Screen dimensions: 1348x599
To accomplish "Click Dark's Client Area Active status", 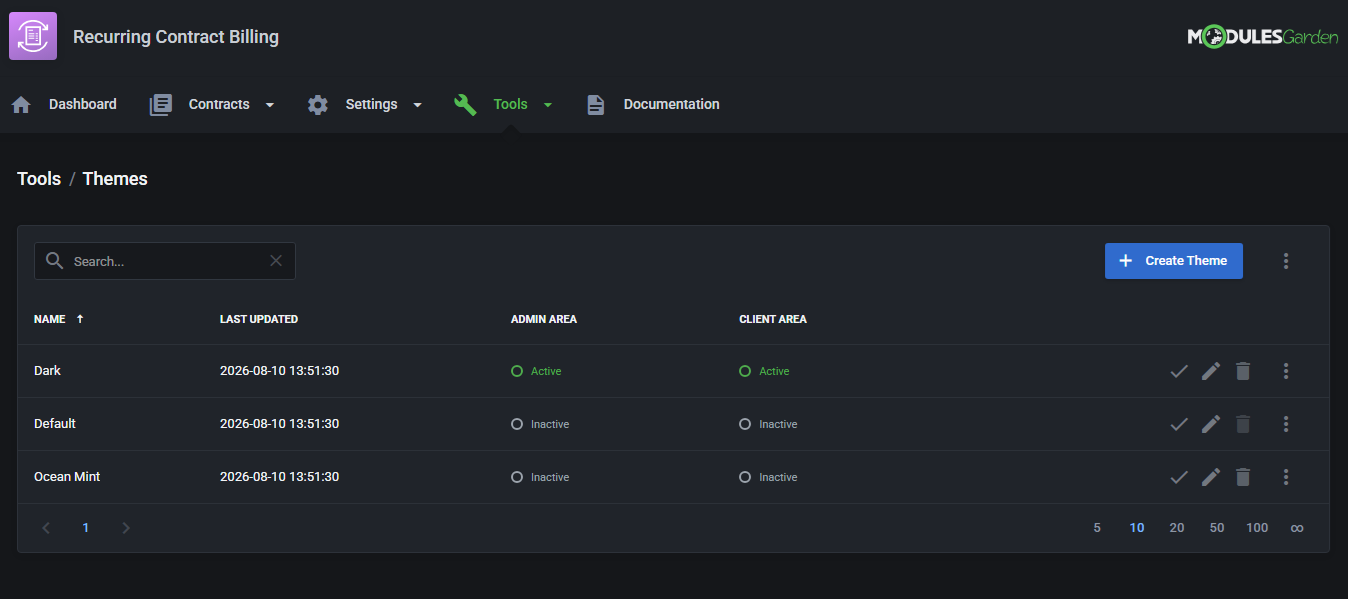I will point(765,371).
